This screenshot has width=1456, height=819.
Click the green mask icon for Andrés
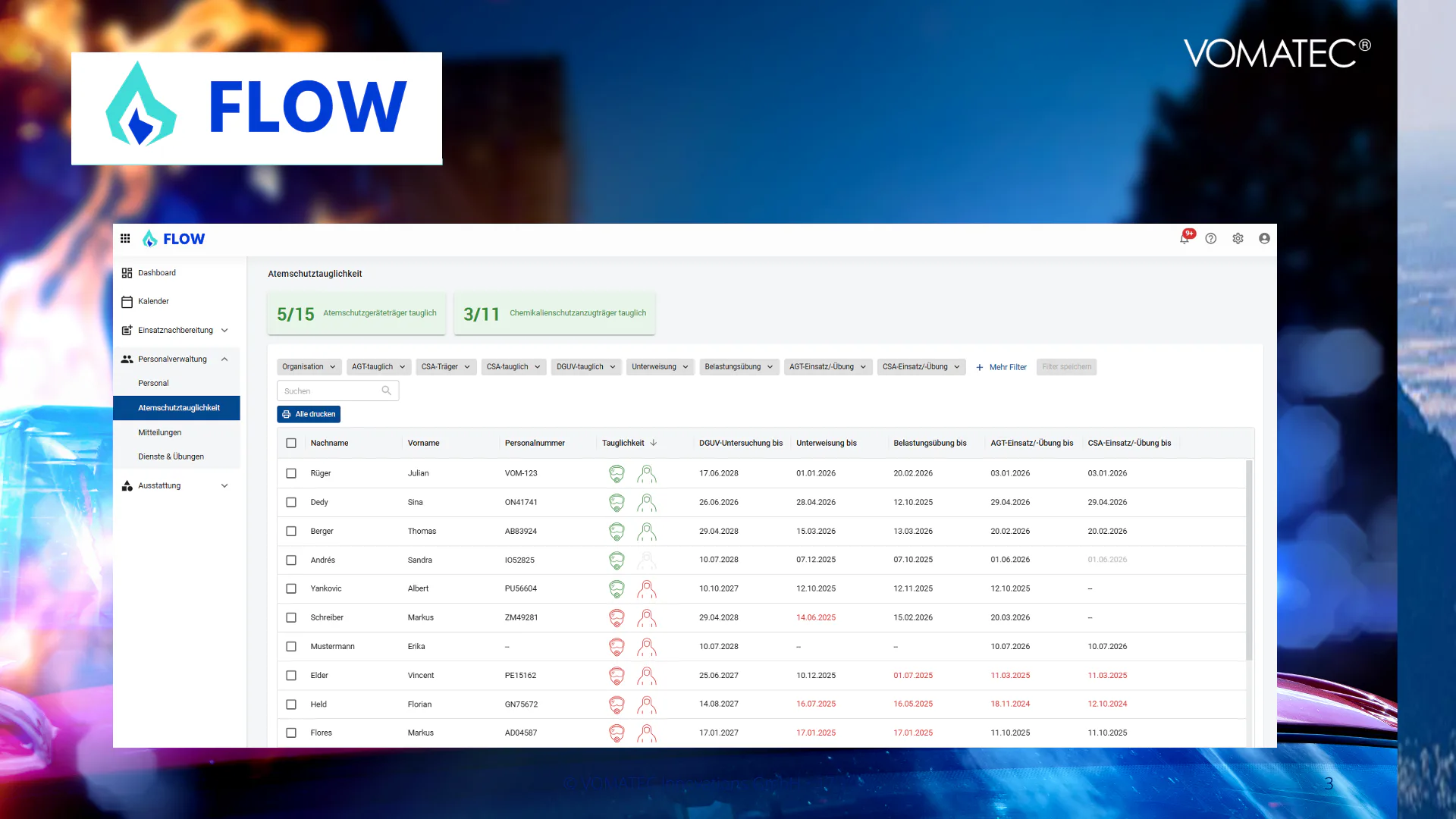617,560
